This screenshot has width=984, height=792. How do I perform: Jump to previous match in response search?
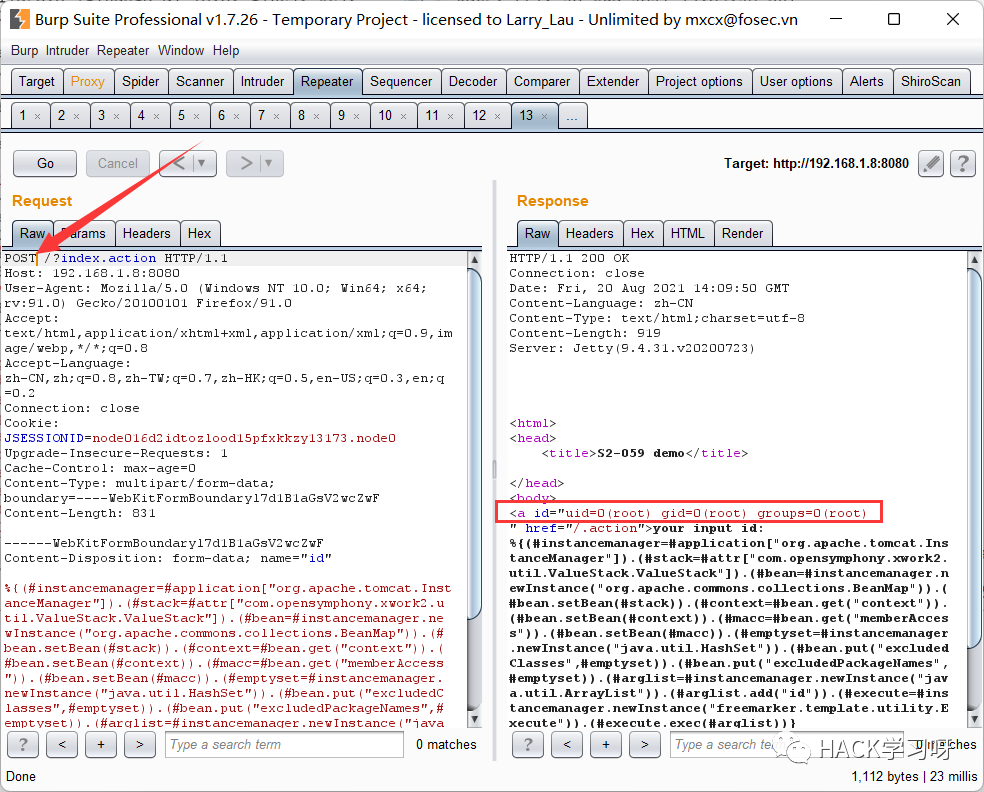(567, 745)
